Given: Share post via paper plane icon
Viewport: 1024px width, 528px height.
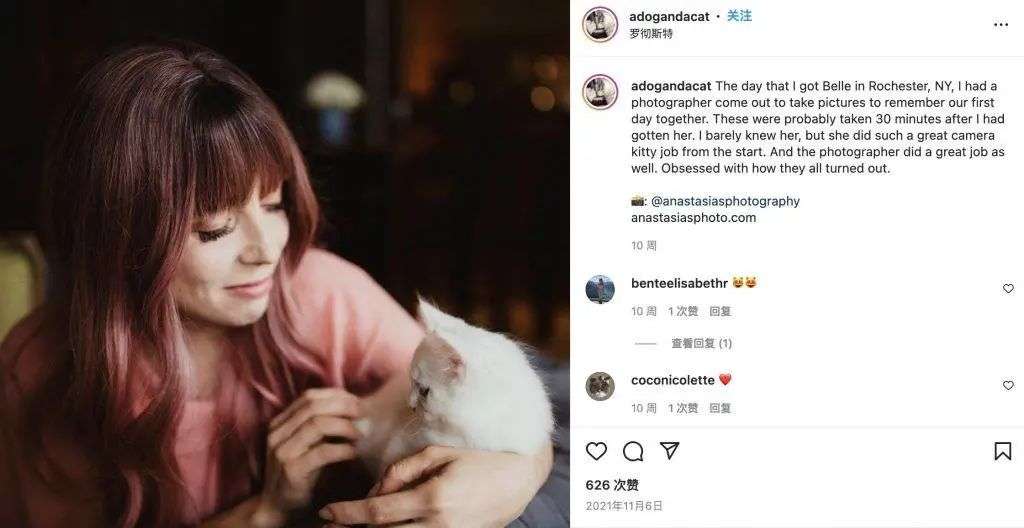Looking at the screenshot, I should click(x=669, y=450).
